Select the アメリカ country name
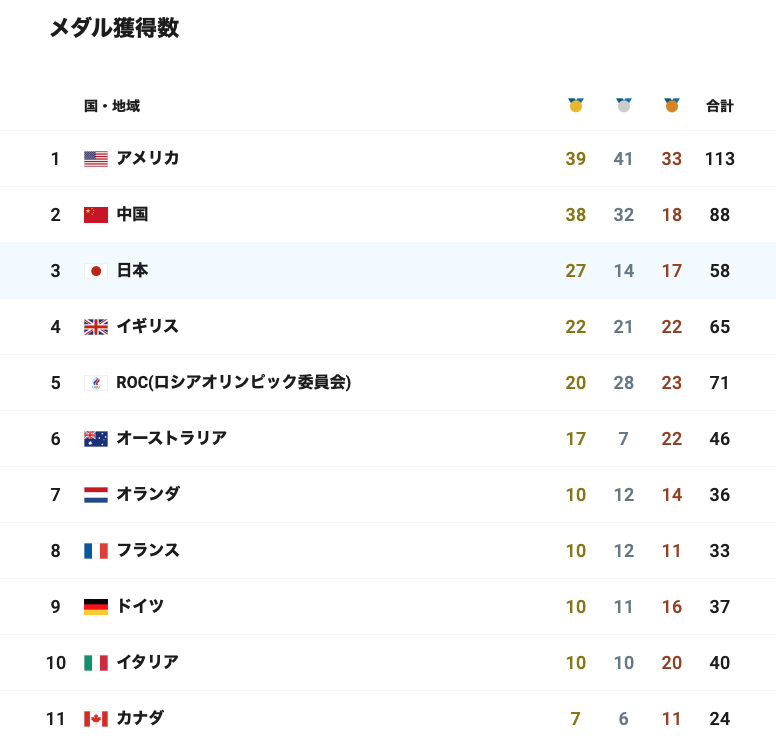Image resolution: width=776 pixels, height=744 pixels. (147, 158)
